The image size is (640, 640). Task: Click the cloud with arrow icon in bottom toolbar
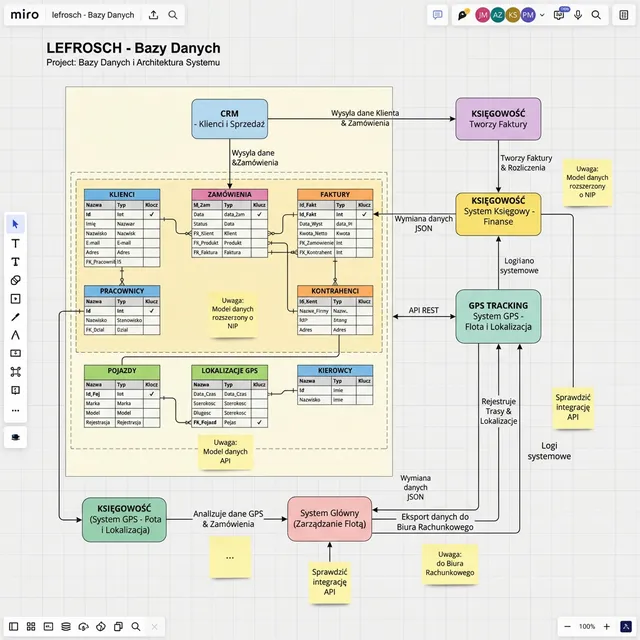(83, 626)
